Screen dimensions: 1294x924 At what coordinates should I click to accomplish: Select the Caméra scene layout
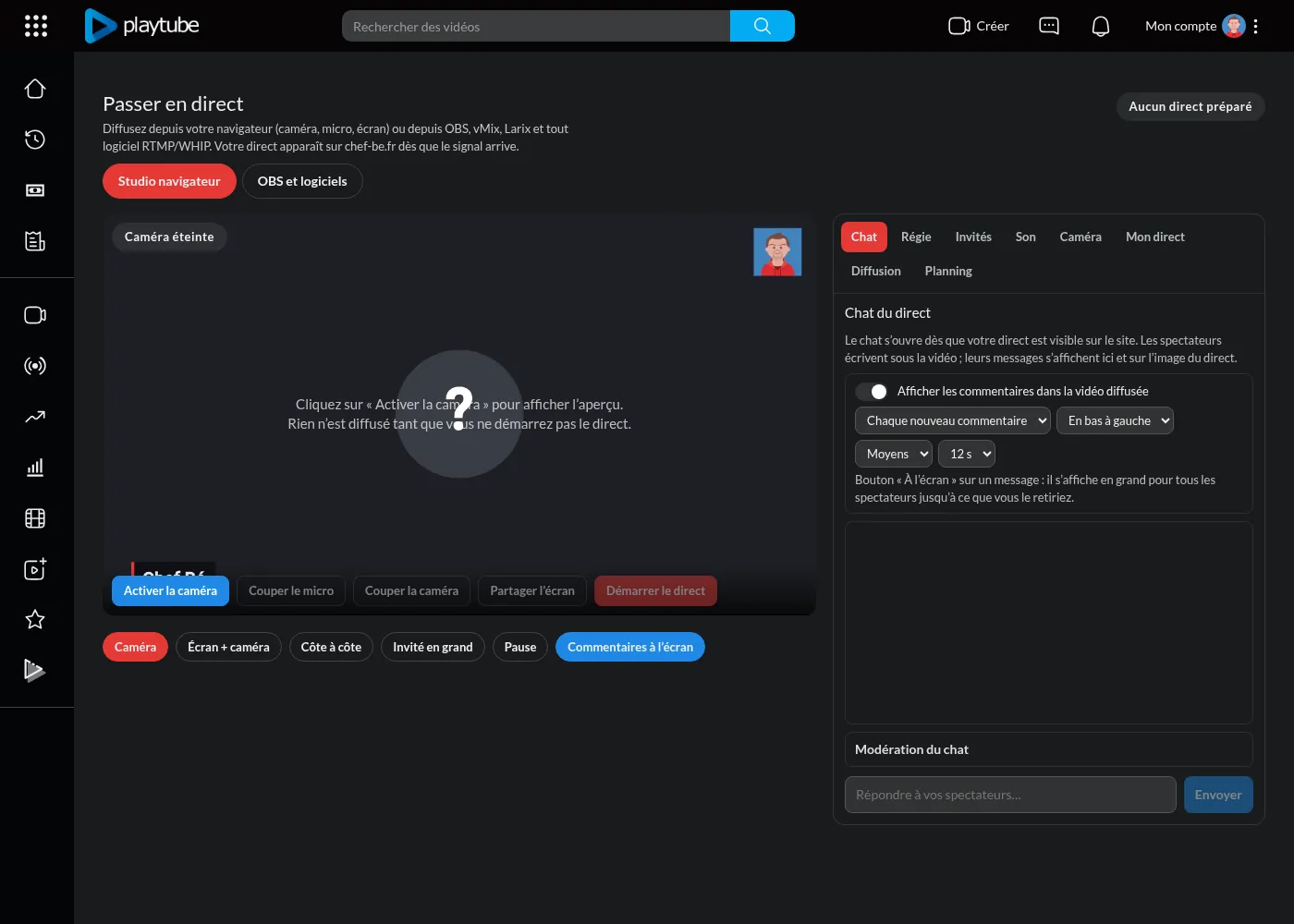[x=135, y=647]
